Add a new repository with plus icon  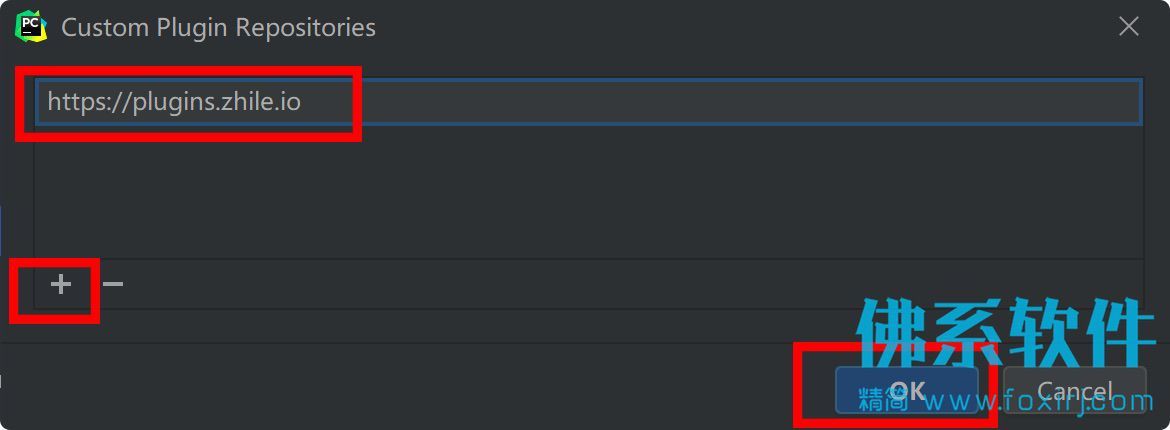pos(60,284)
